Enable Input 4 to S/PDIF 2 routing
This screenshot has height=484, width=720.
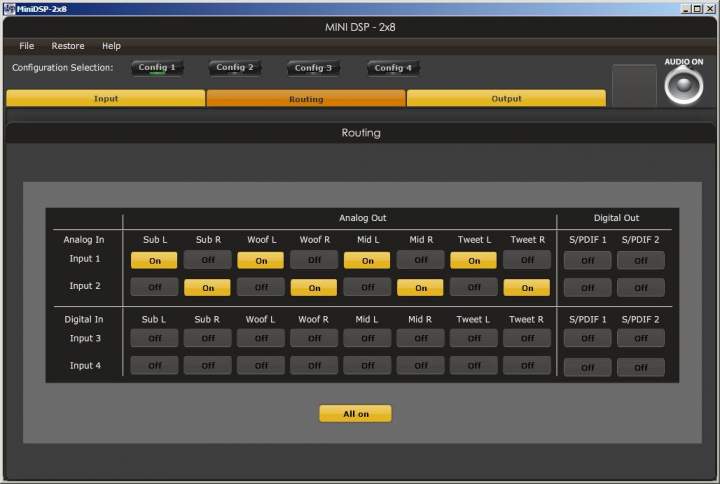641,367
